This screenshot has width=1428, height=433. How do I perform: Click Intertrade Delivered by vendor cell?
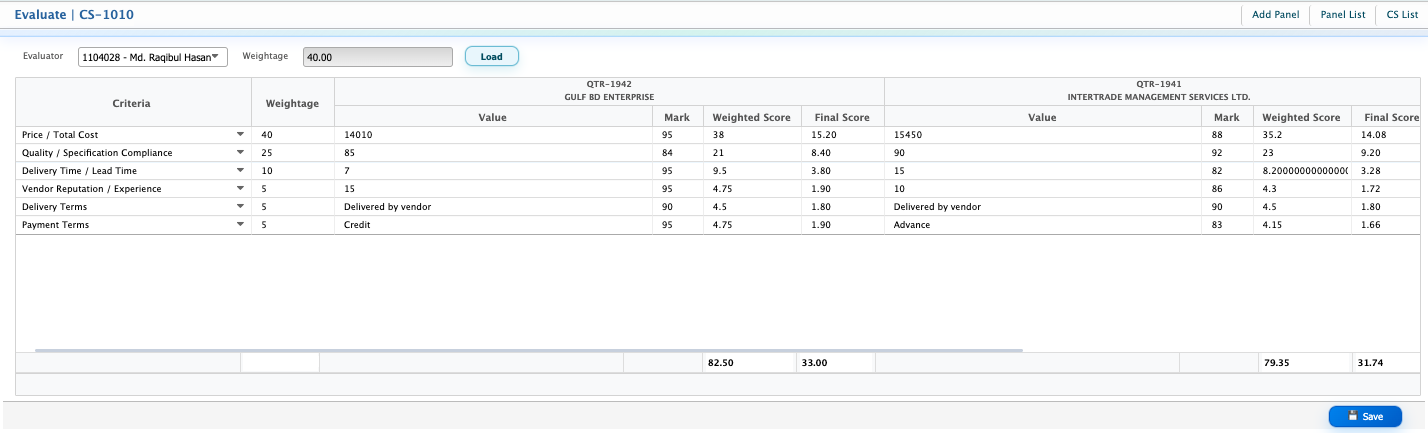[1043, 206]
